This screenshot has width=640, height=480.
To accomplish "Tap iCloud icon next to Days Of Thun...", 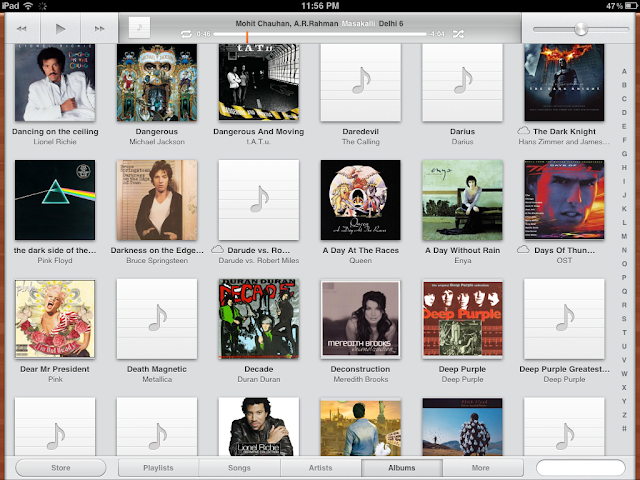I will pos(523,249).
